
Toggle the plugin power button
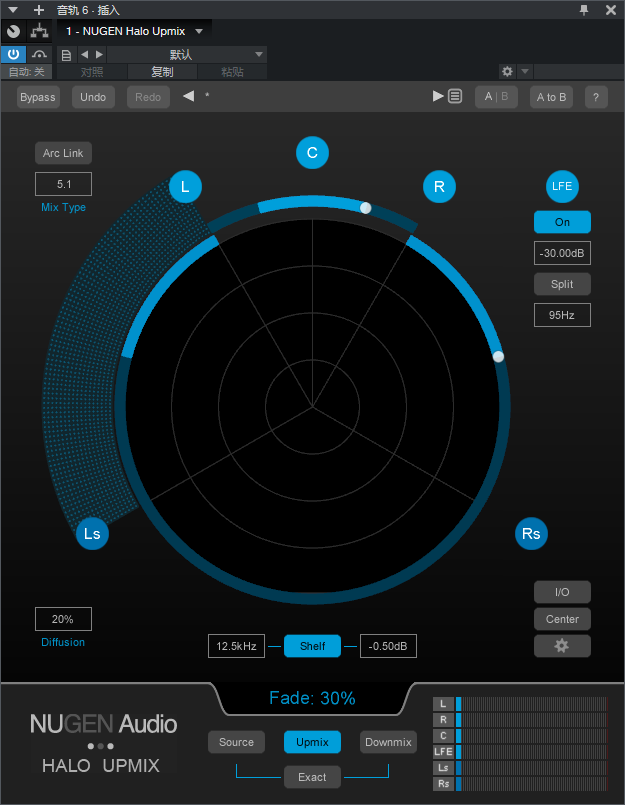[13, 54]
